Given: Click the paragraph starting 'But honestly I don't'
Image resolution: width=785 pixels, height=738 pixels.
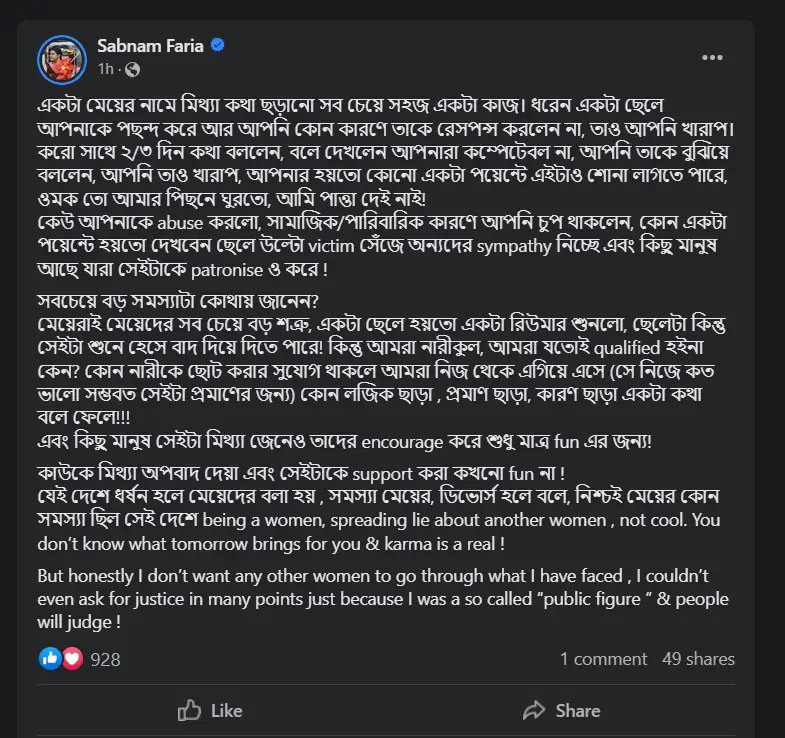Looking at the screenshot, I should click(x=383, y=599).
